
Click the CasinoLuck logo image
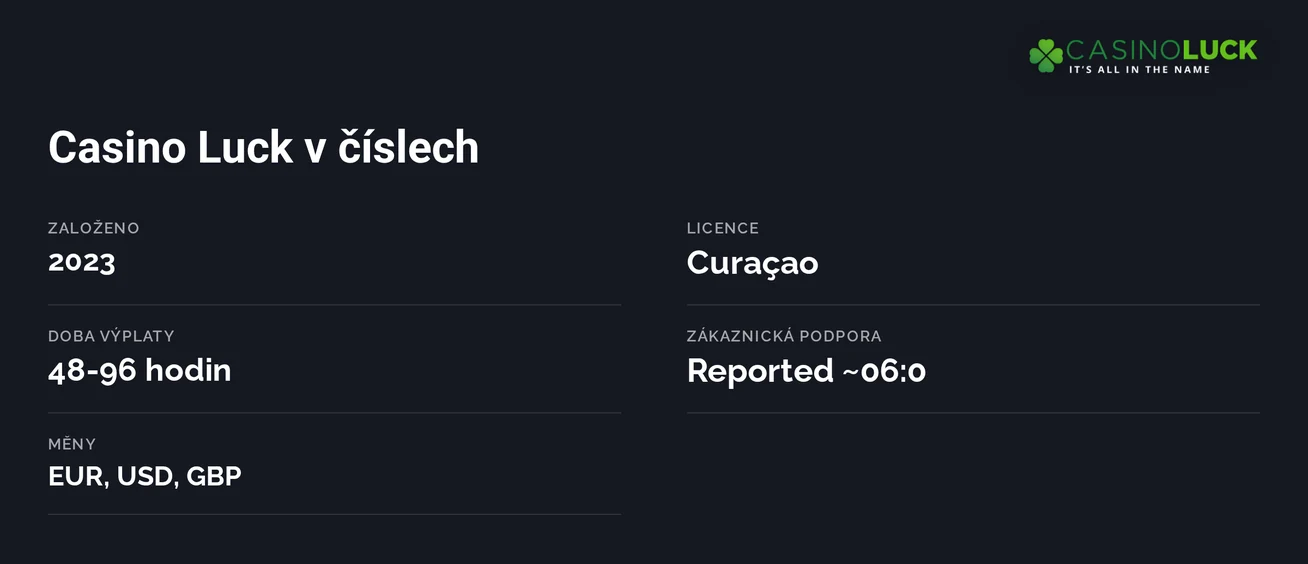[1143, 56]
